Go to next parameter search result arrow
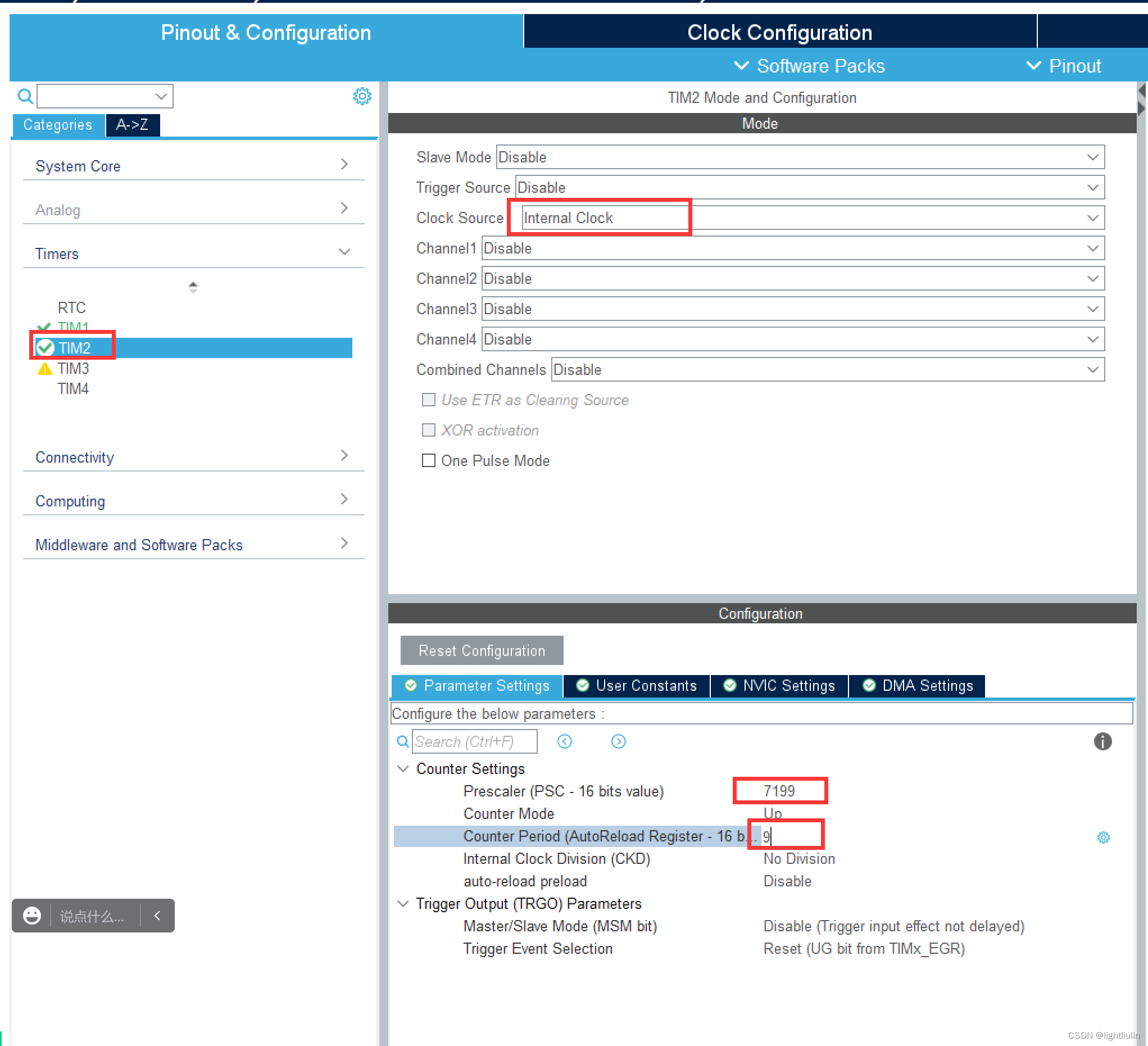 [x=619, y=741]
